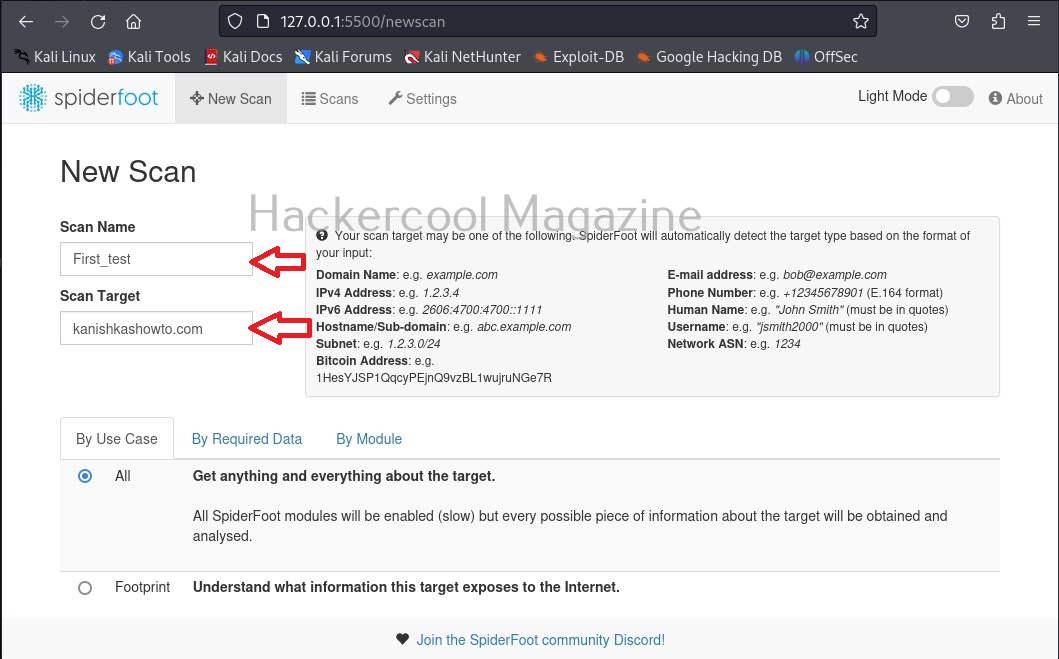Viewport: 1059px width, 659px height.
Task: Click the "Network ASN" example text
Action: (x=787, y=344)
